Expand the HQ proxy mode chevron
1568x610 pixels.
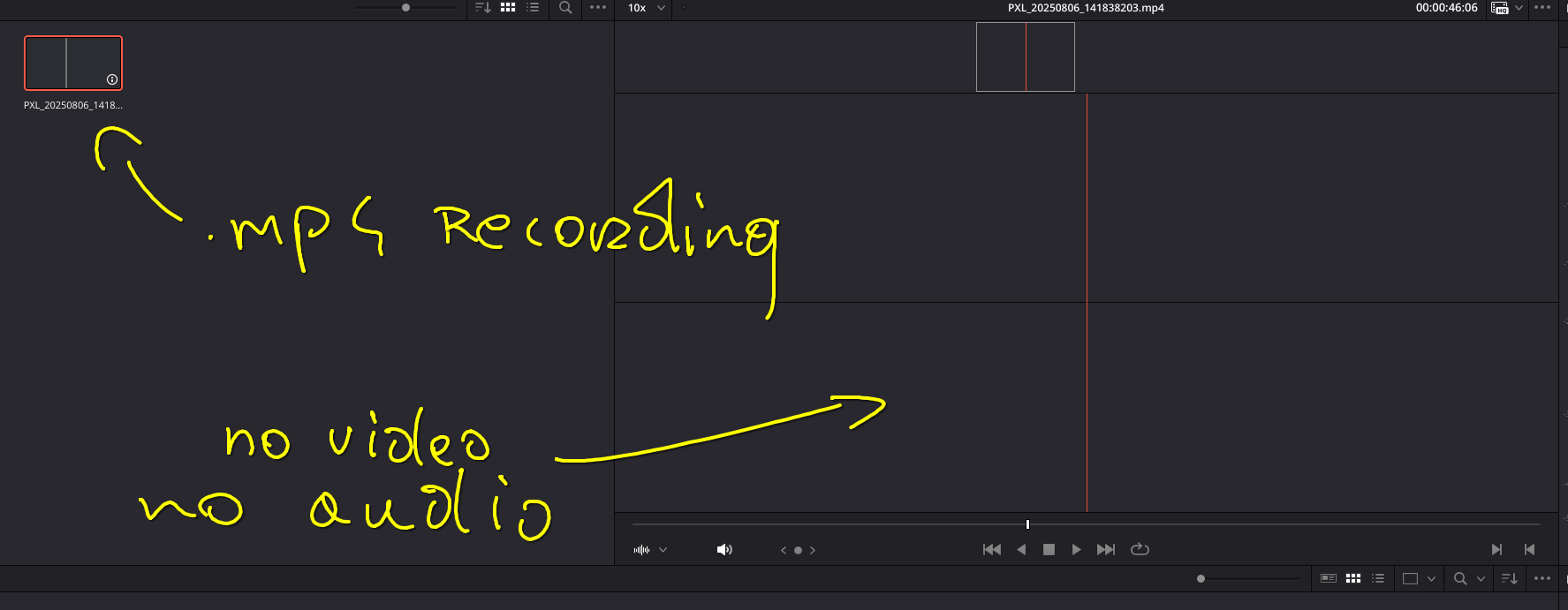tap(1519, 8)
